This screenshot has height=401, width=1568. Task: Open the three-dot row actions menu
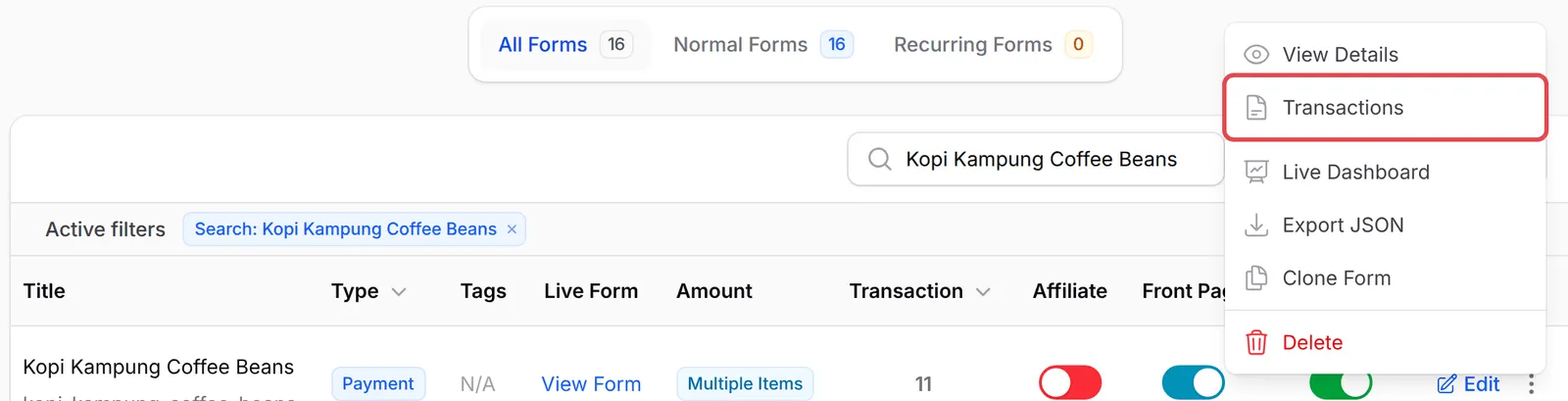(1531, 384)
